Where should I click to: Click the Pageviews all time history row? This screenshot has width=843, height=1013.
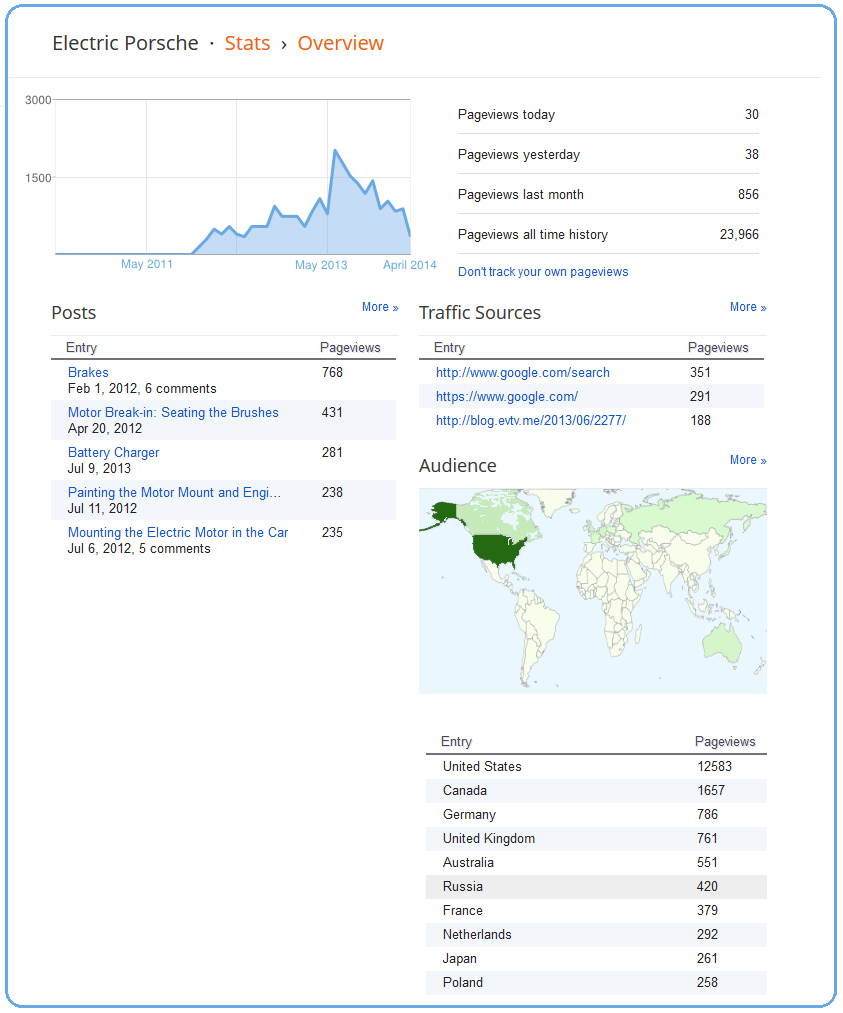(x=608, y=235)
